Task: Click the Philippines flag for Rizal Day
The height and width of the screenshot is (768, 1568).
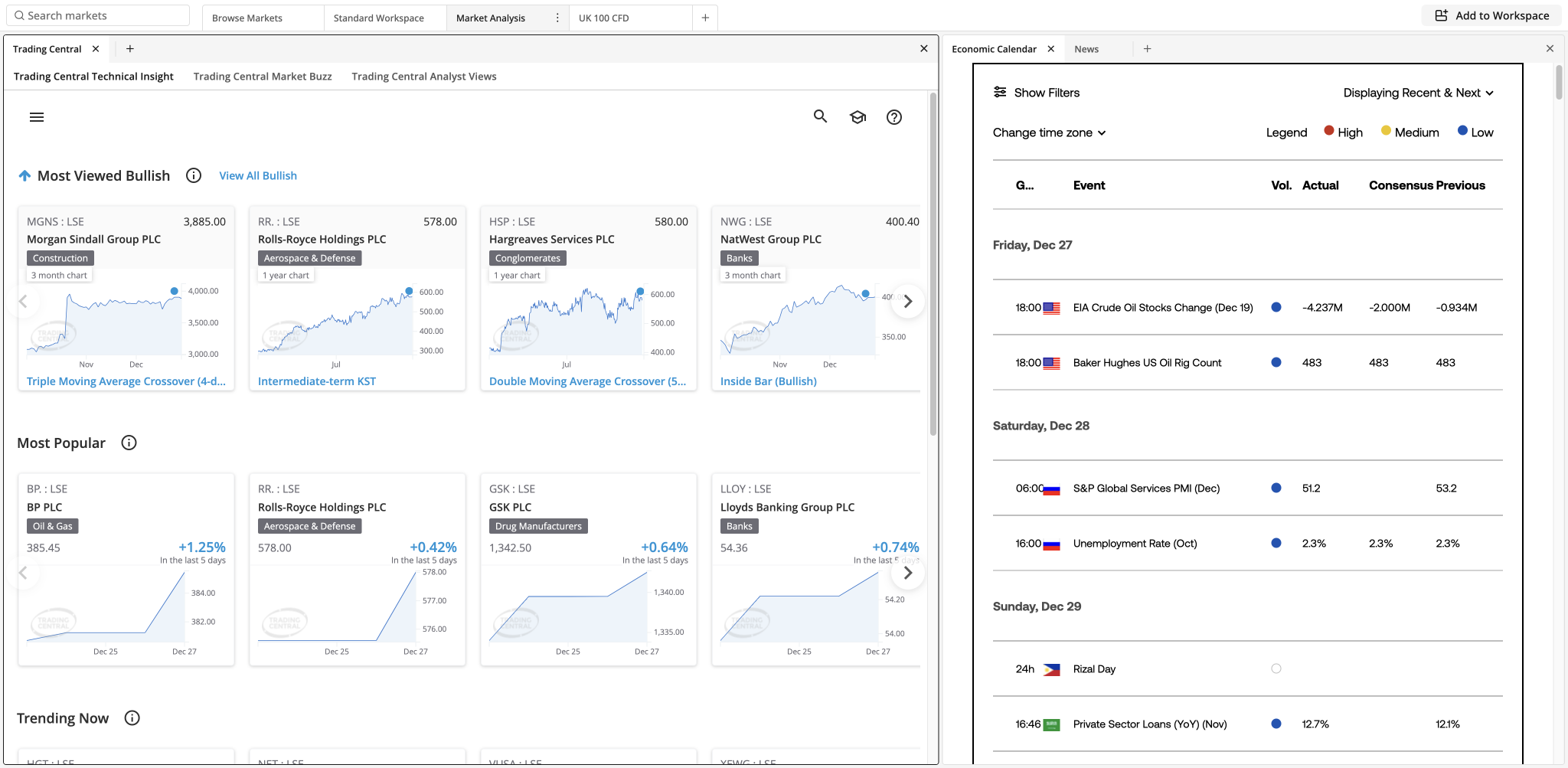Action: point(1052,669)
